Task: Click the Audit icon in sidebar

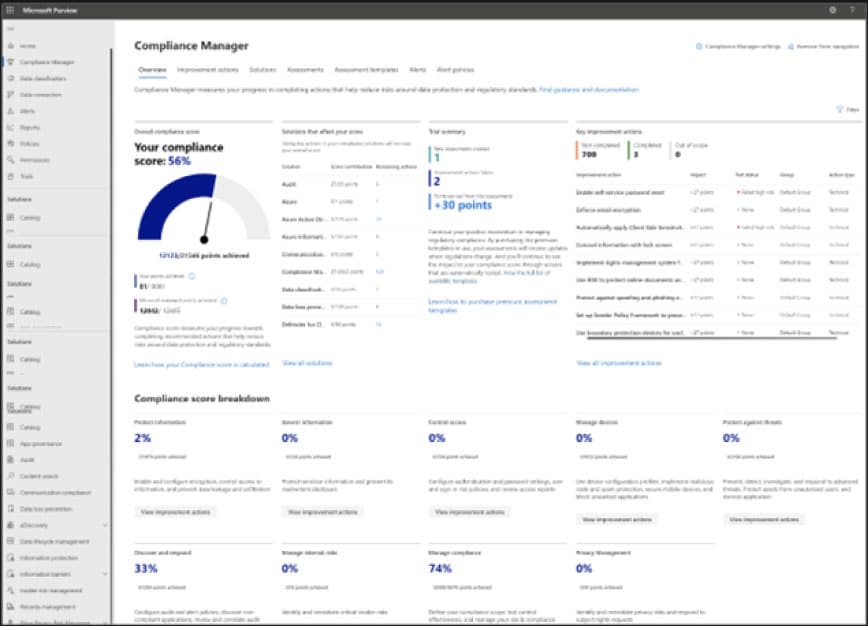Action: [x=11, y=459]
